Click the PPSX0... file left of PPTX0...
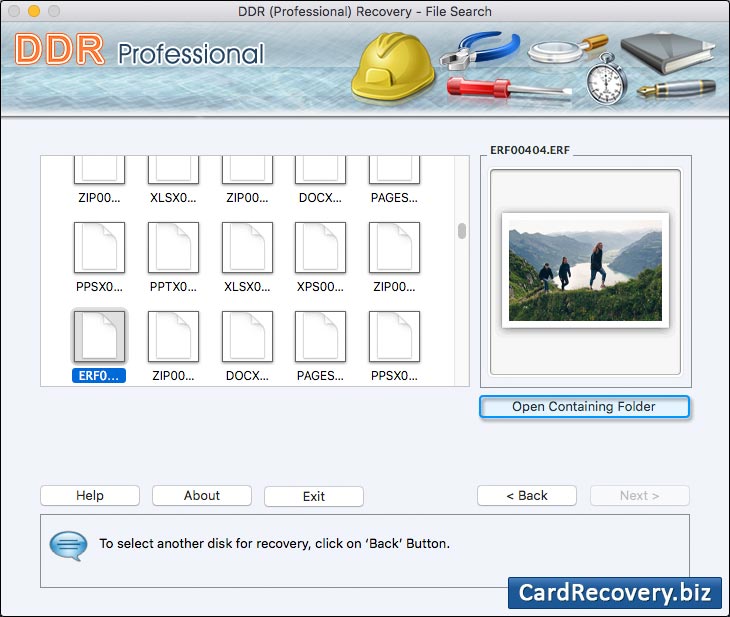This screenshot has height=617, width=730. coord(99,247)
